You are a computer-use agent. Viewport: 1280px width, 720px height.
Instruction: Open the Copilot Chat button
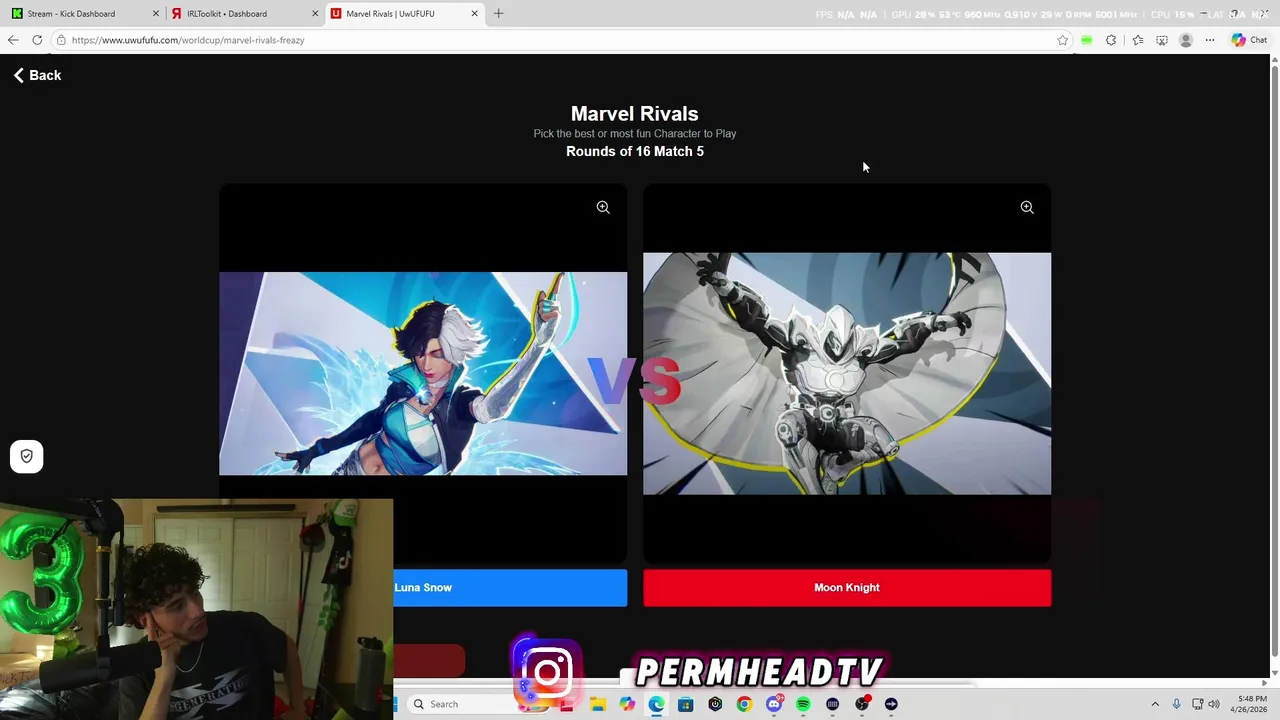coord(1250,40)
